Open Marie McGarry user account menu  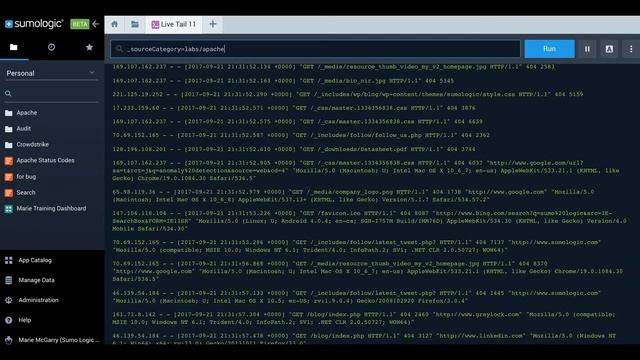click(59, 340)
